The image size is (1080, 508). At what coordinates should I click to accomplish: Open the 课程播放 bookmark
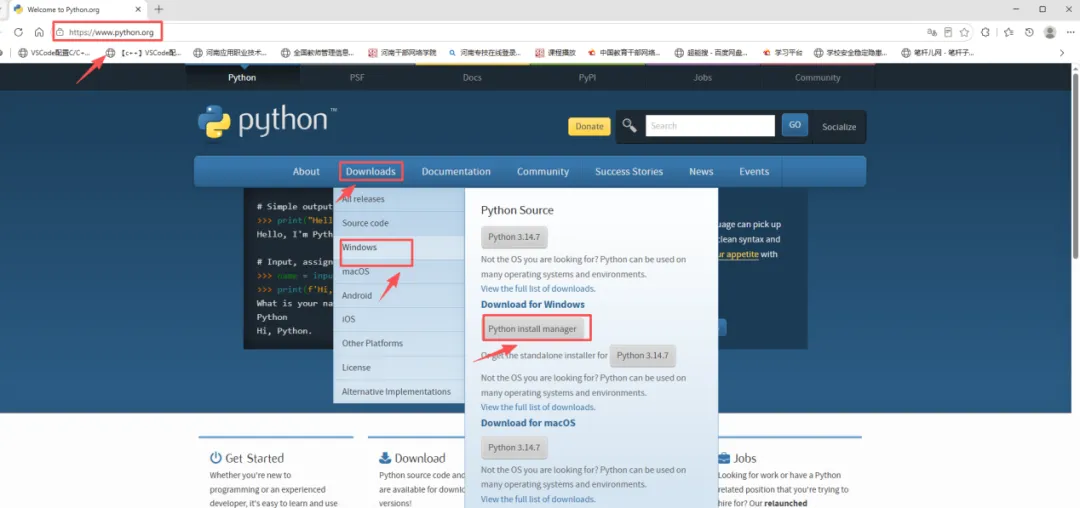pyautogui.click(x=555, y=52)
